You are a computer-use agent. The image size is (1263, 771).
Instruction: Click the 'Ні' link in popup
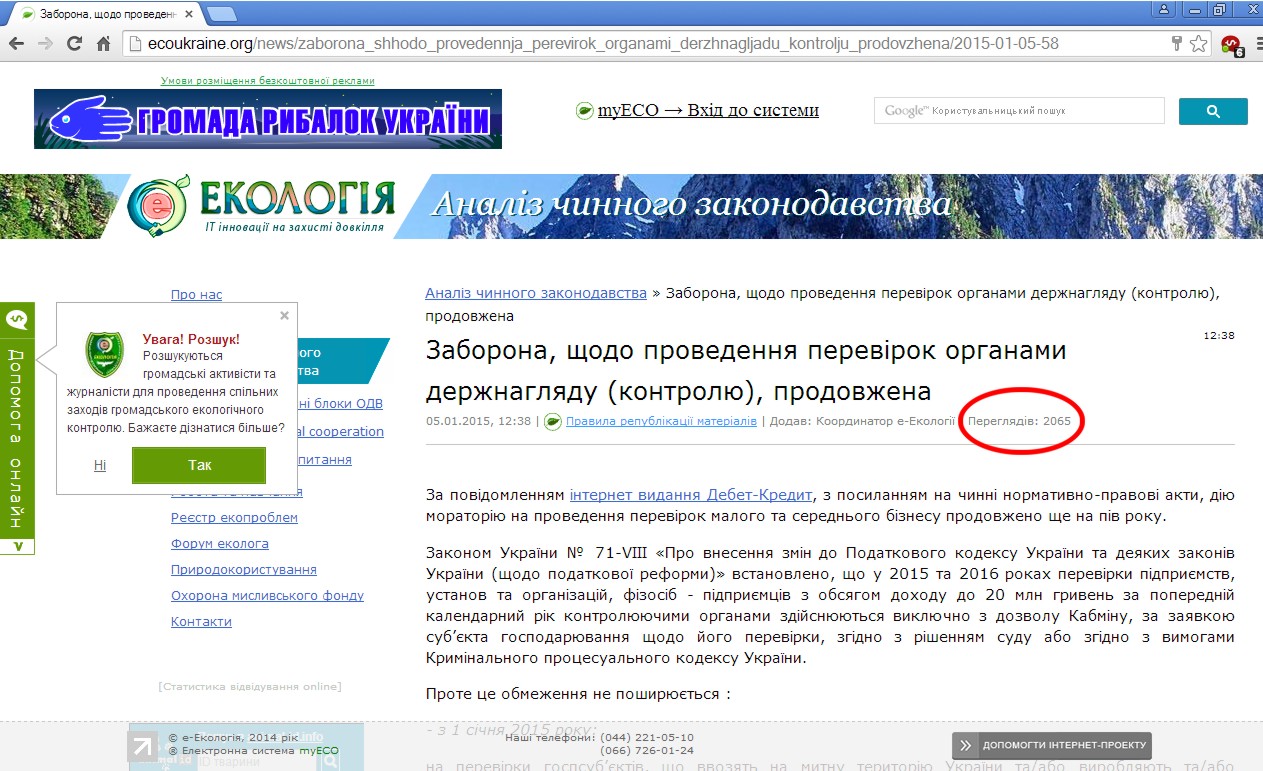tap(100, 465)
